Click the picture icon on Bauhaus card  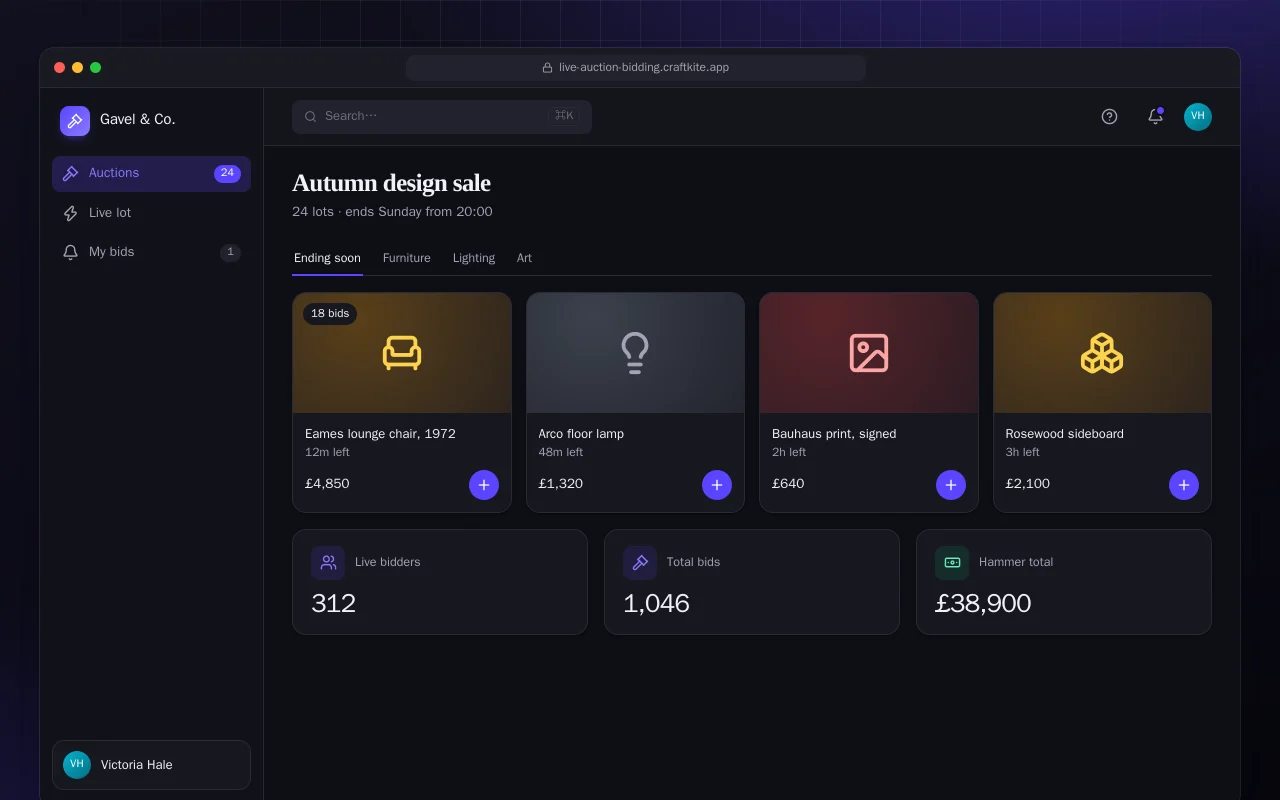pos(869,353)
